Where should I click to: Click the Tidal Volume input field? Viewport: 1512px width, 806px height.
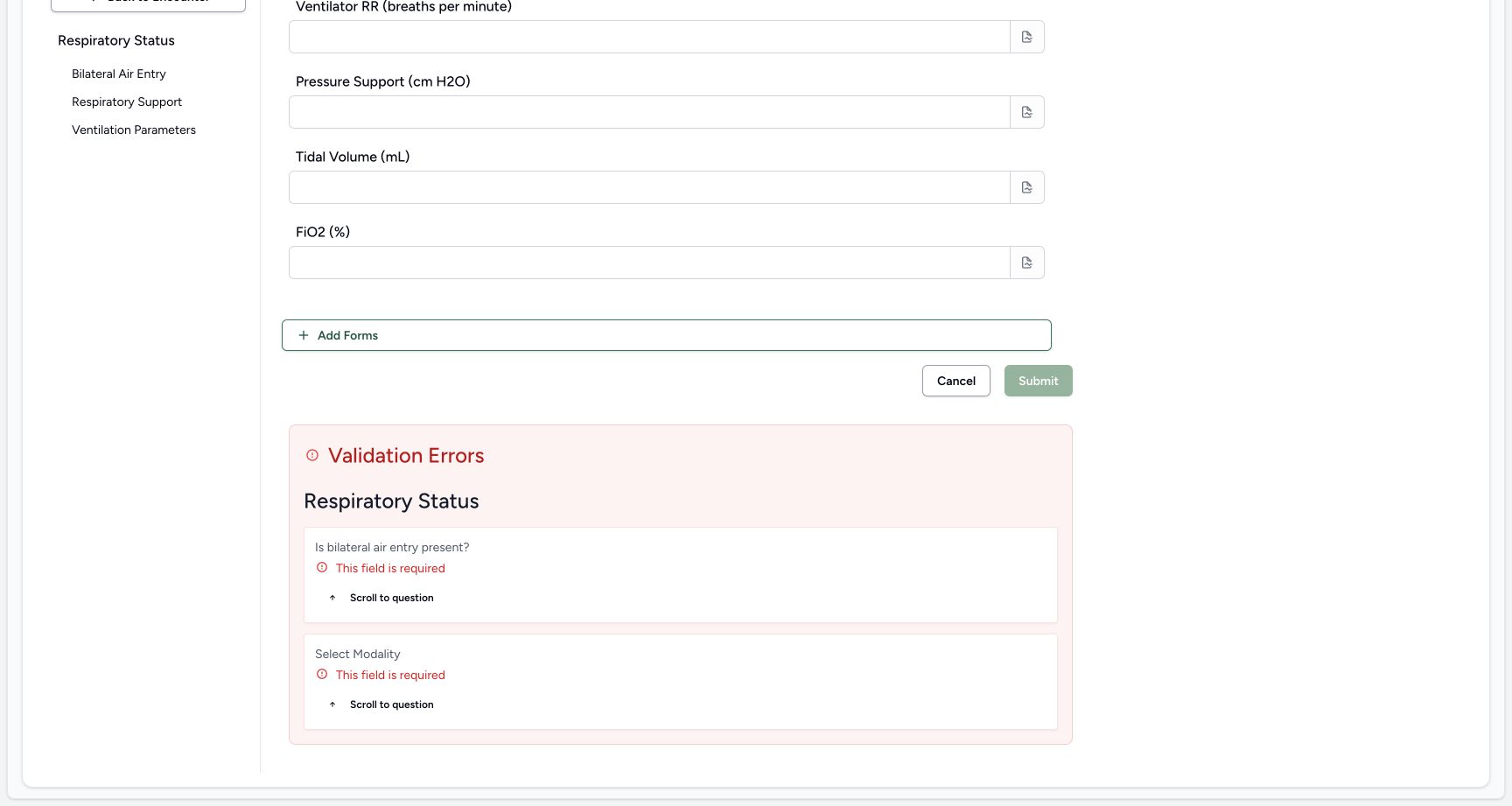(649, 187)
